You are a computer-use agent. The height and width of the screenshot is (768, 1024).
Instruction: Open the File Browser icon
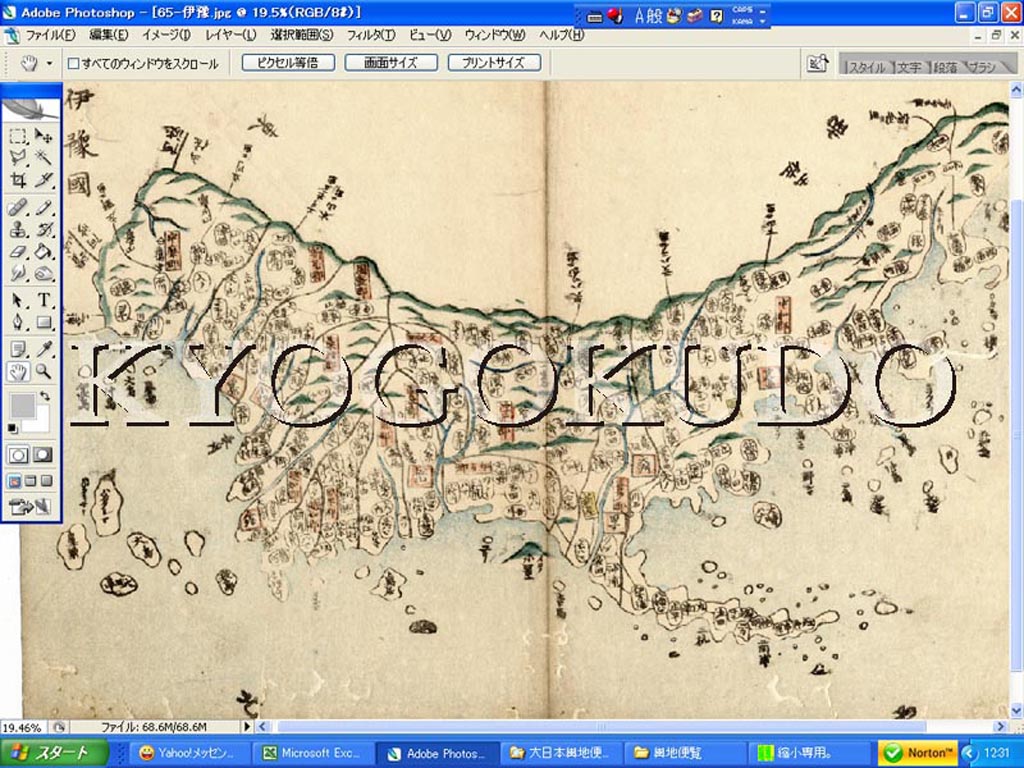click(817, 64)
